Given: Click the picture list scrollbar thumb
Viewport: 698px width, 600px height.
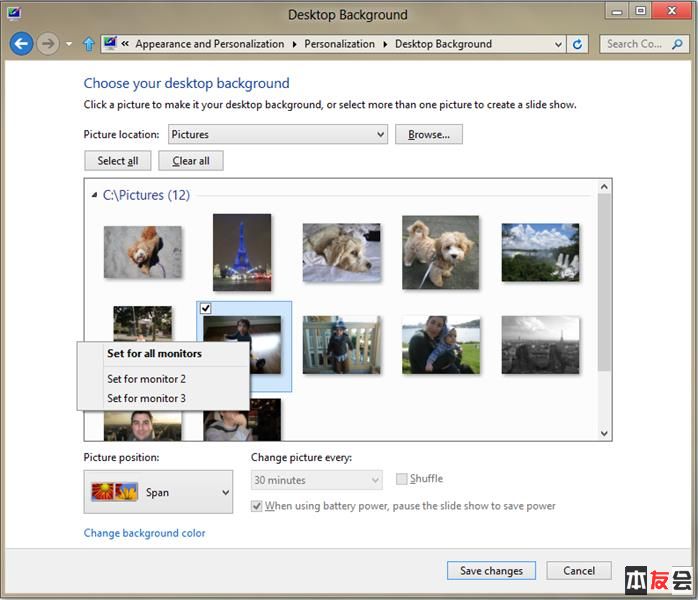Looking at the screenshot, I should pyautogui.click(x=604, y=283).
